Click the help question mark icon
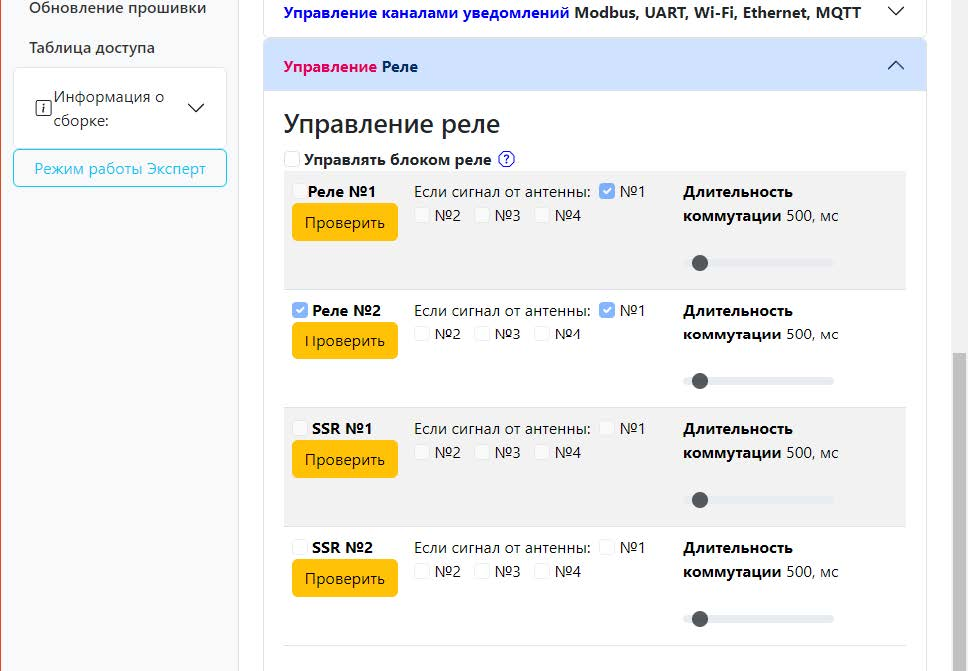Viewport: 968px width, 671px height. tap(506, 159)
